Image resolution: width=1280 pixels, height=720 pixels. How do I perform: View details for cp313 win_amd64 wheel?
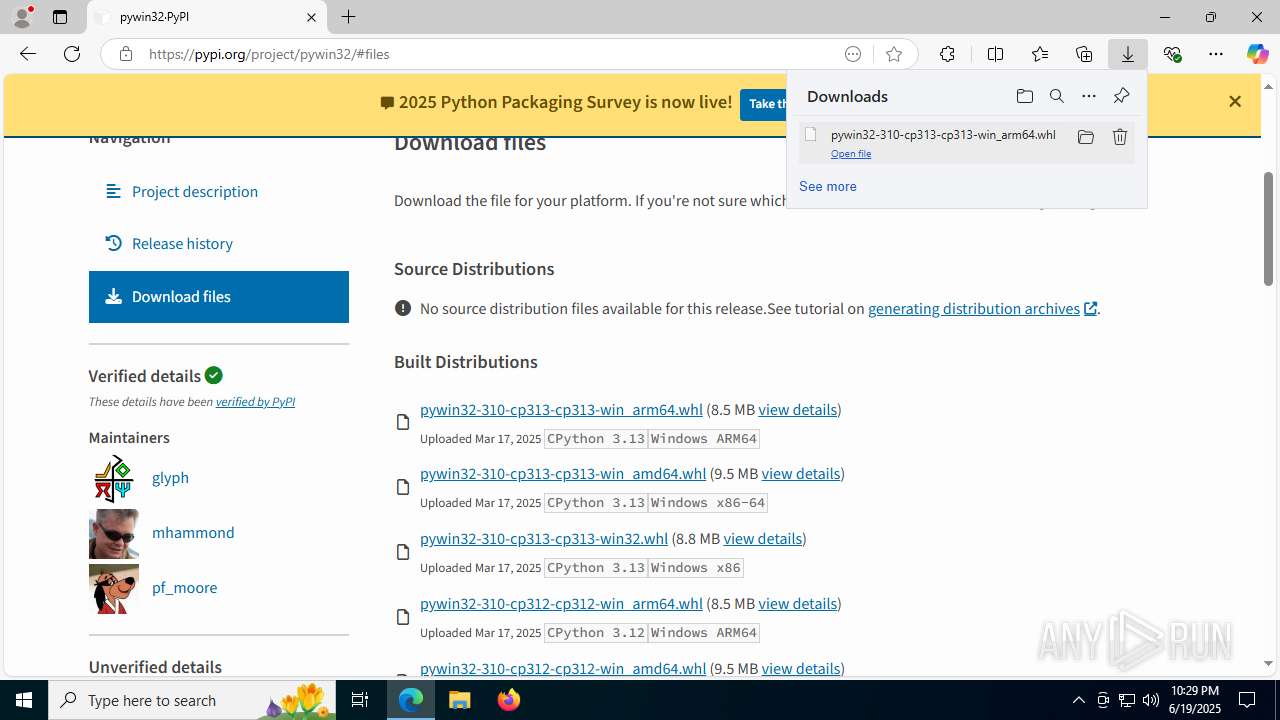(801, 473)
